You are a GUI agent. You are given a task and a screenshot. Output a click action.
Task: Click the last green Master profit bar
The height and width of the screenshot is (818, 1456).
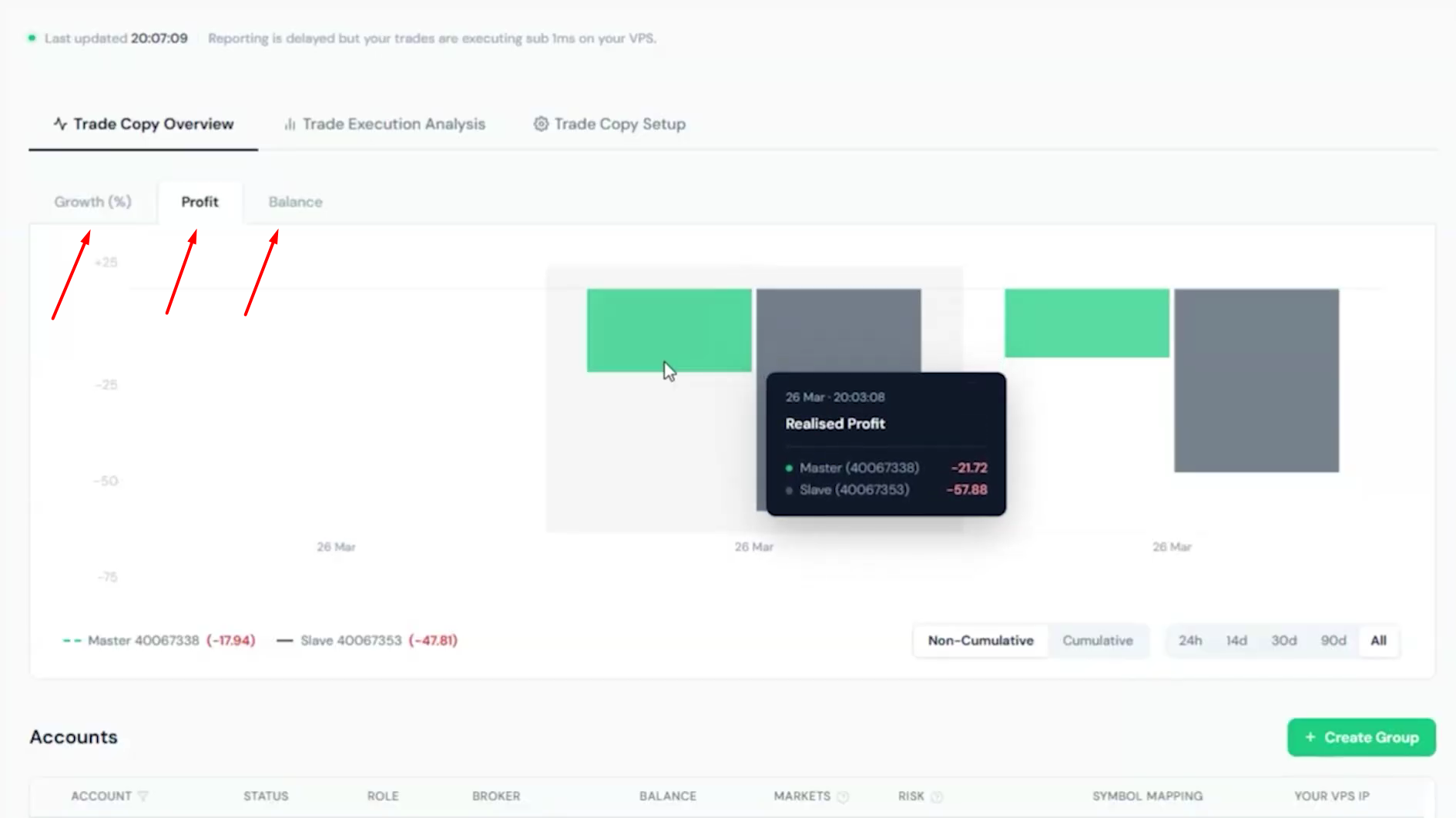point(1087,323)
